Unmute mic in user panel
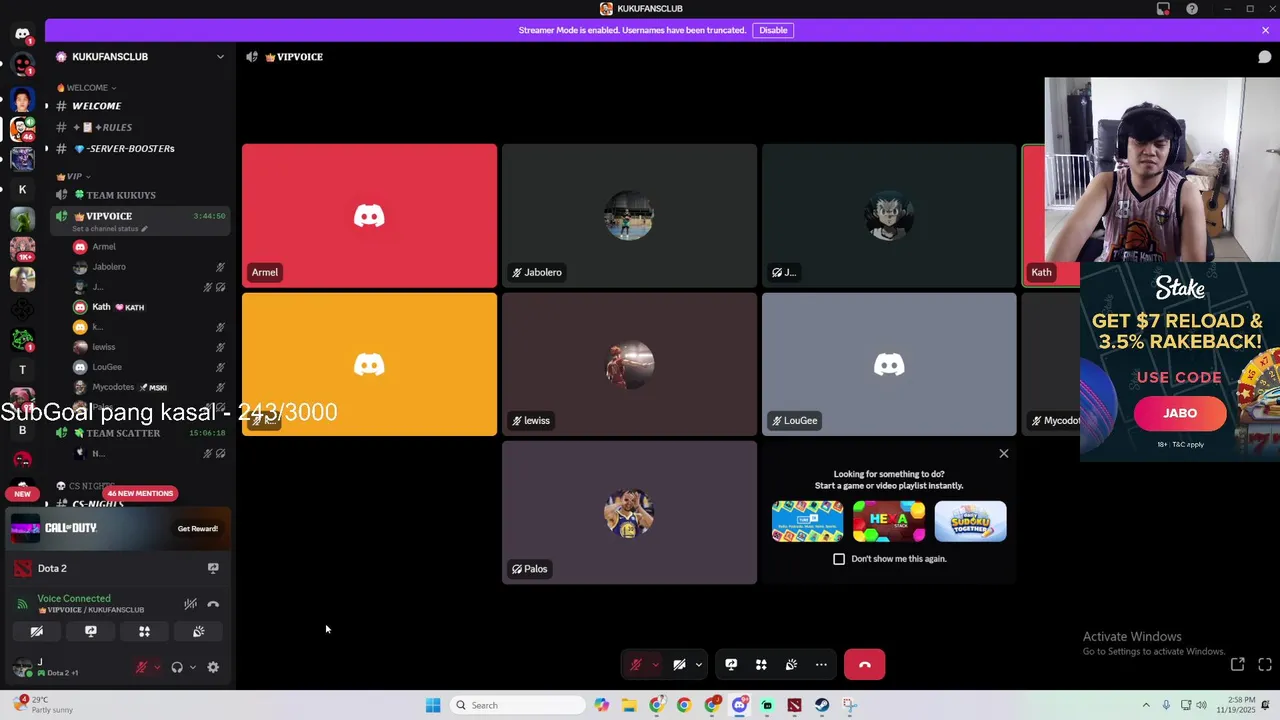Image resolution: width=1280 pixels, height=720 pixels. (x=142, y=667)
